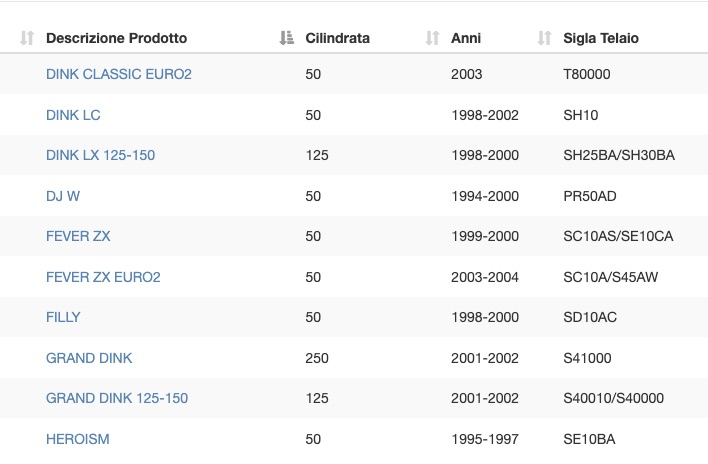This screenshot has width=708, height=464.
Task: Open the HEROISM product link
Action: [x=78, y=439]
